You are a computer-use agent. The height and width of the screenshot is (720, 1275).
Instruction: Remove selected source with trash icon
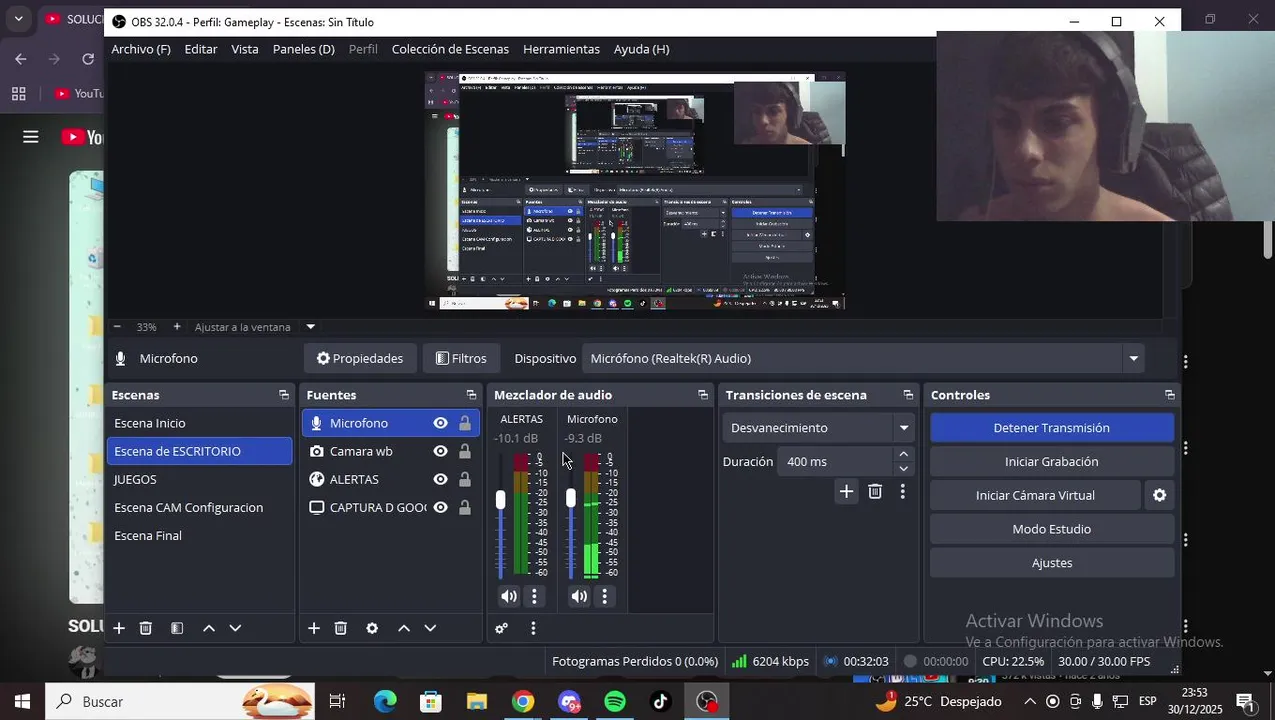pos(341,628)
